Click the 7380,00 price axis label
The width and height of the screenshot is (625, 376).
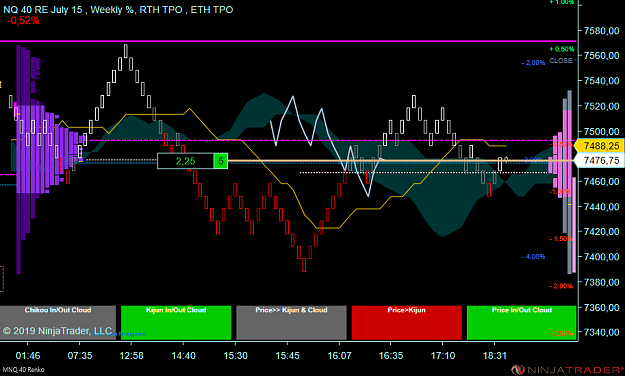[601, 282]
